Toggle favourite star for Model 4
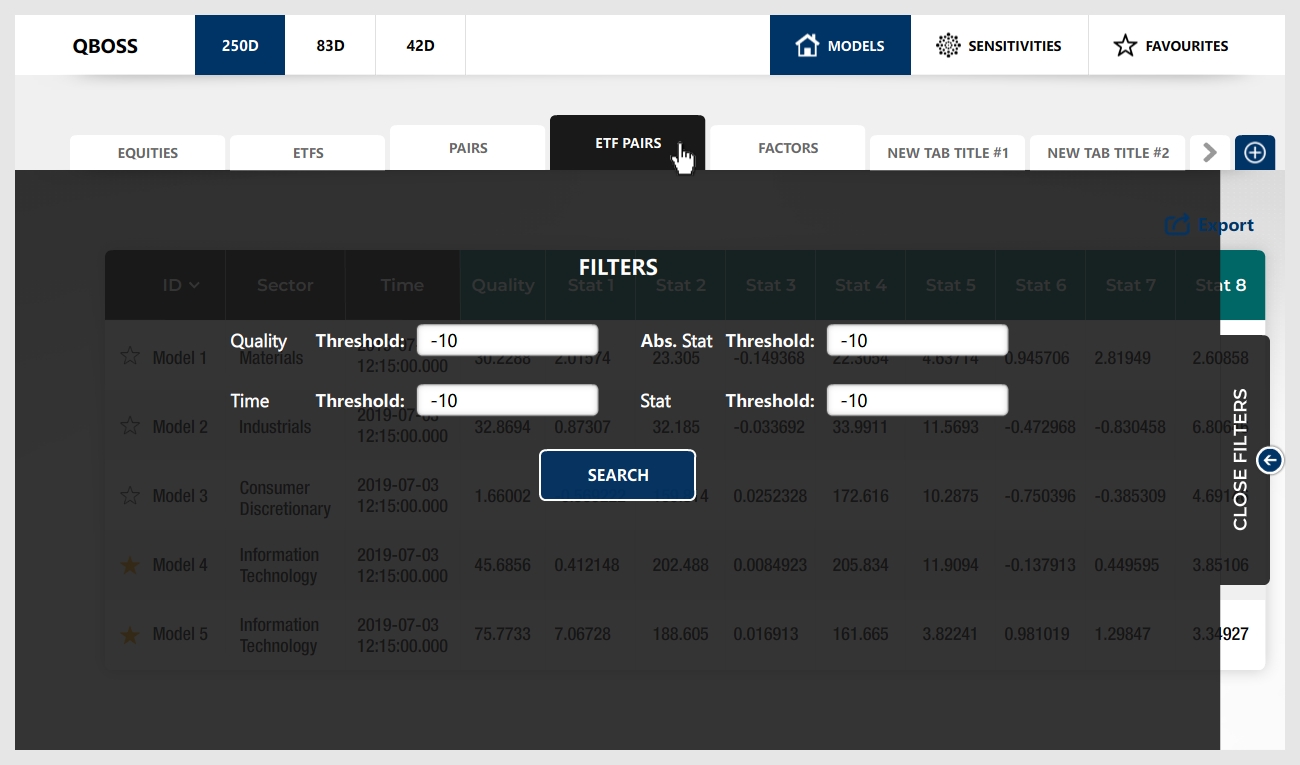The height and width of the screenshot is (765, 1300). [x=130, y=565]
